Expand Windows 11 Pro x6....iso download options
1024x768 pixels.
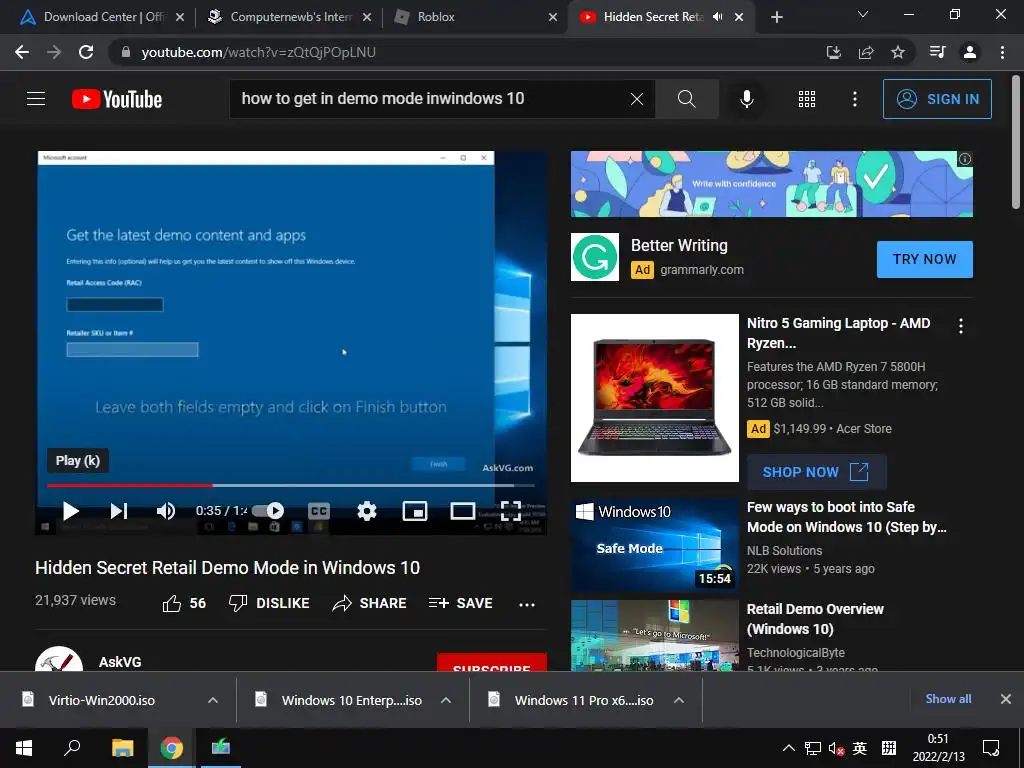click(x=679, y=700)
